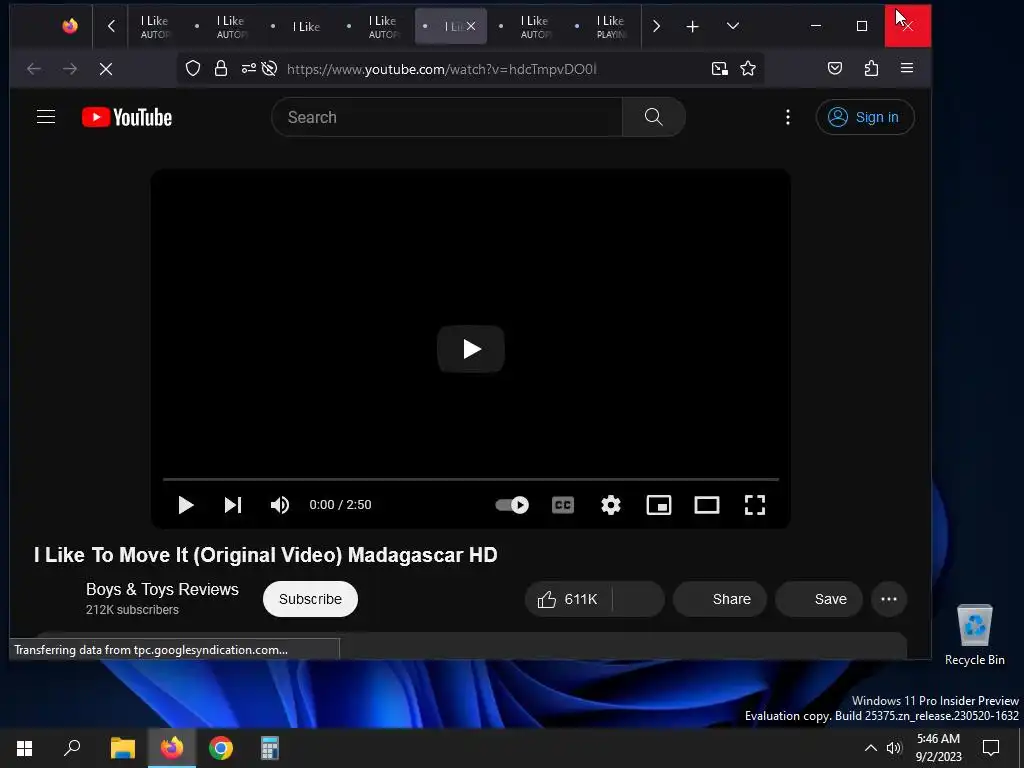The image size is (1024, 768).
Task: Toggle closed captions (CC)
Action: coord(563,505)
